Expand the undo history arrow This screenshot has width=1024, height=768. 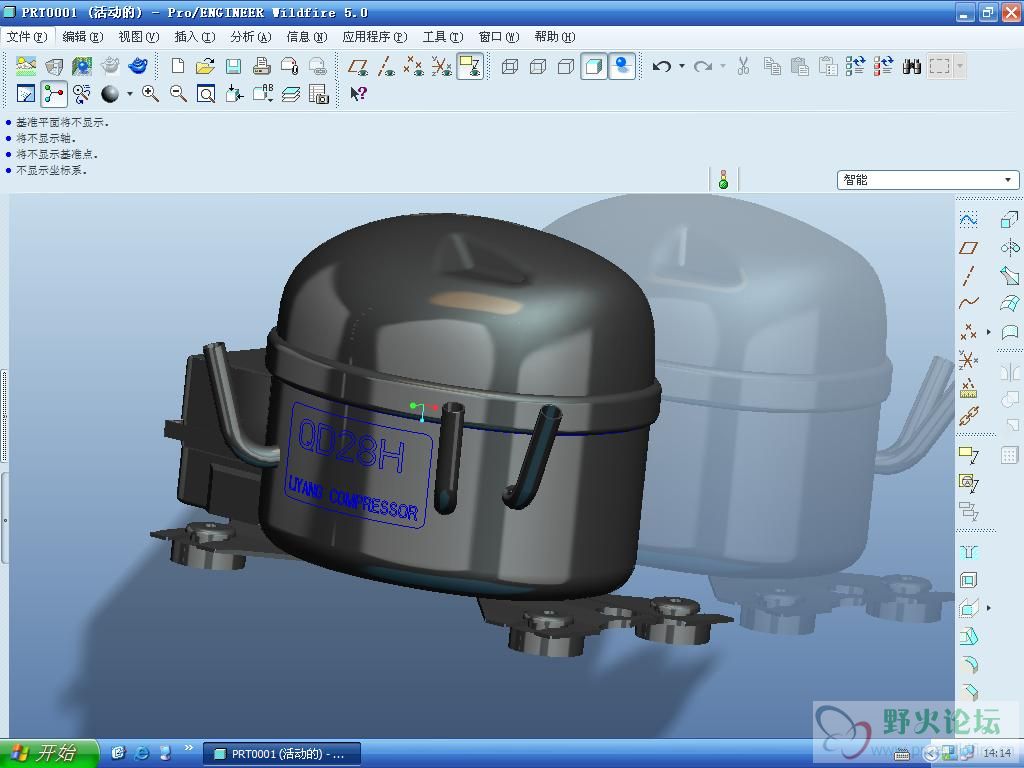pos(682,66)
